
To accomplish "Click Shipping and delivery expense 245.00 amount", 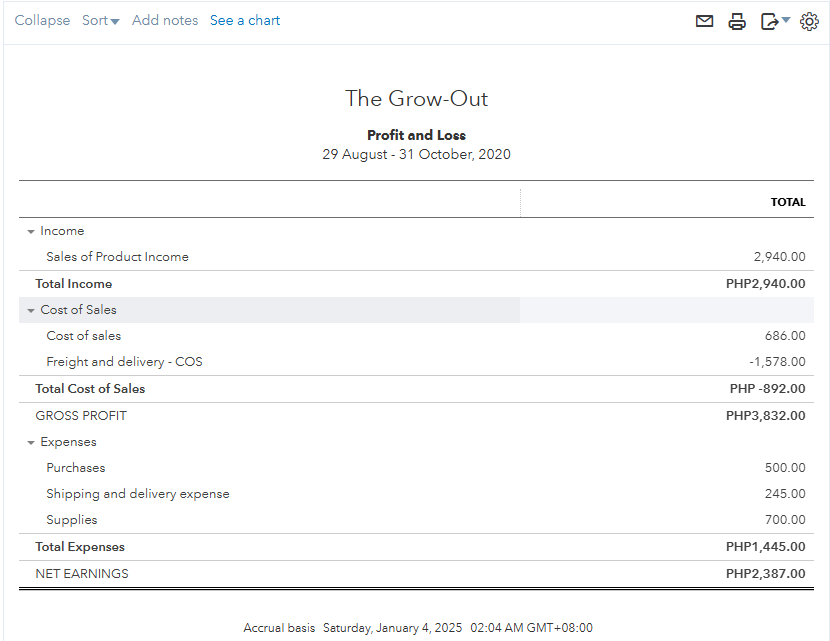I will click(785, 494).
